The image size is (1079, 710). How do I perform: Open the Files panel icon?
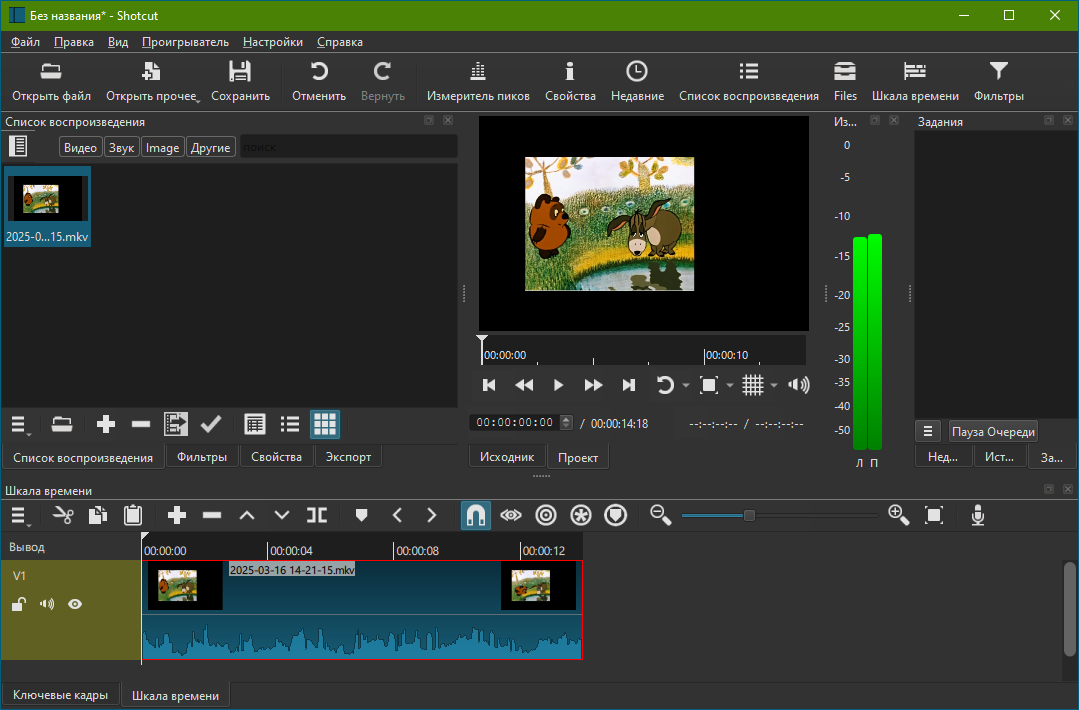click(845, 81)
